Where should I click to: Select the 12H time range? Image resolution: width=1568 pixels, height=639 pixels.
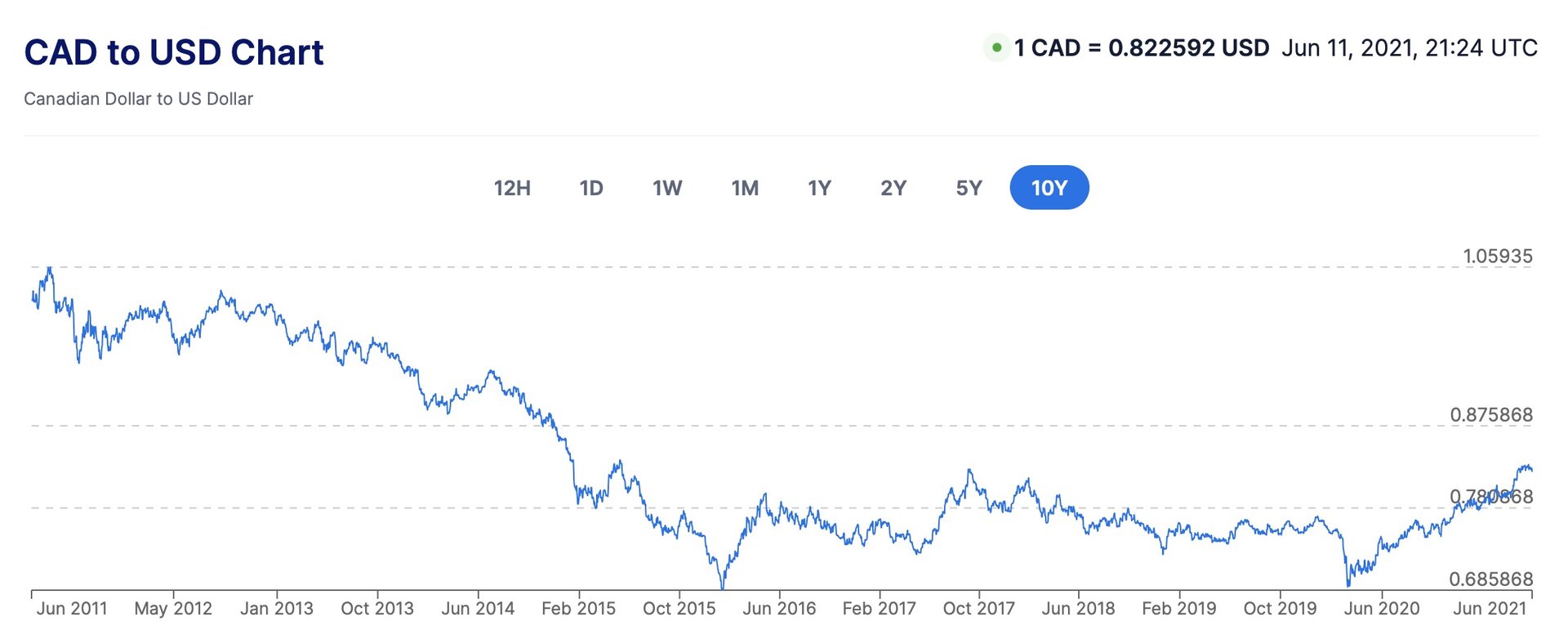click(512, 188)
